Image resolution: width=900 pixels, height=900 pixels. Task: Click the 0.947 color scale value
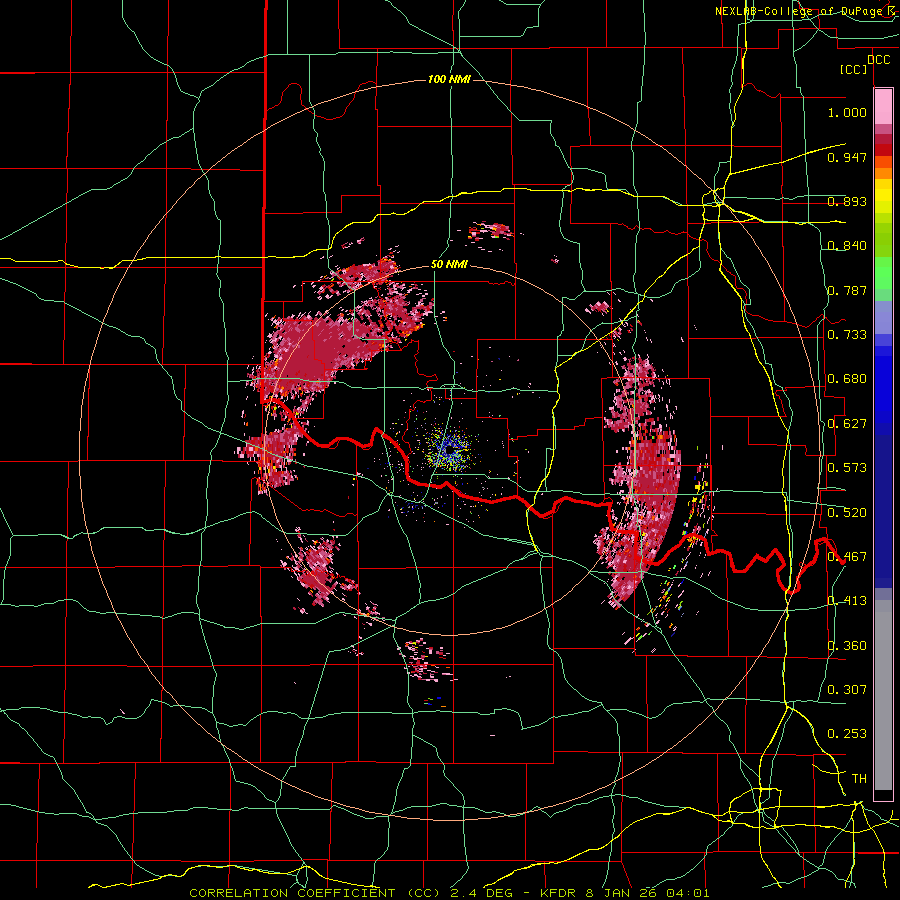pyautogui.click(x=847, y=157)
